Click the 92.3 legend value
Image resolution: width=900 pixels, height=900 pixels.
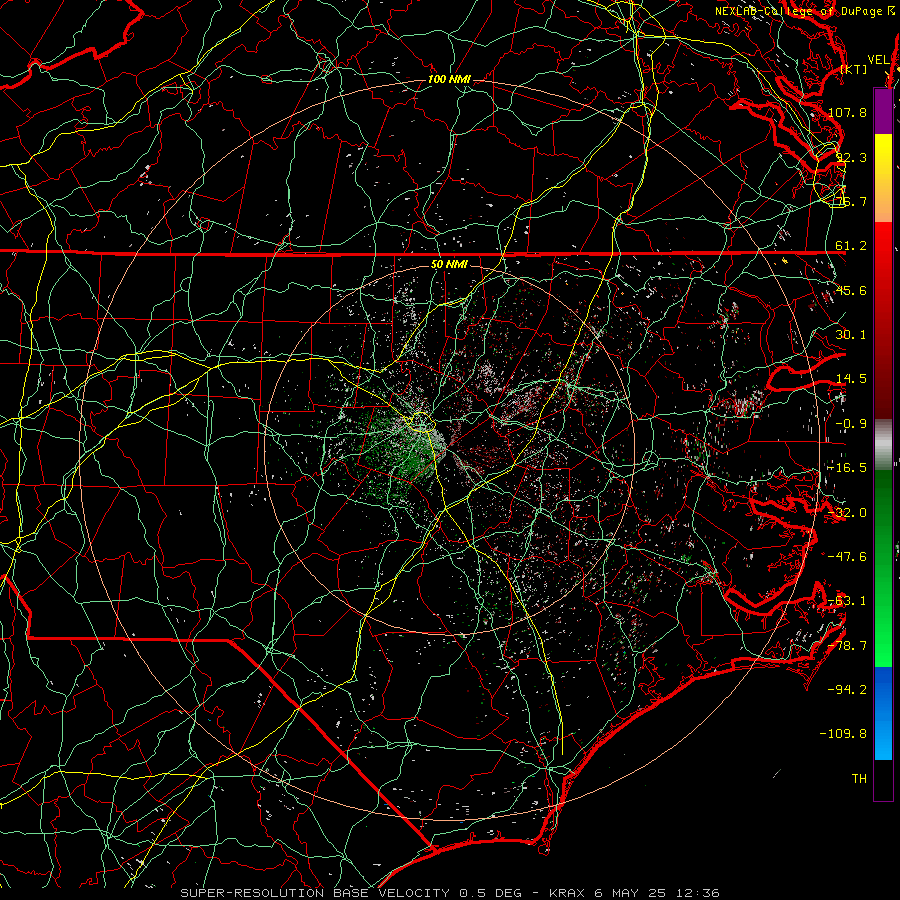(851, 157)
